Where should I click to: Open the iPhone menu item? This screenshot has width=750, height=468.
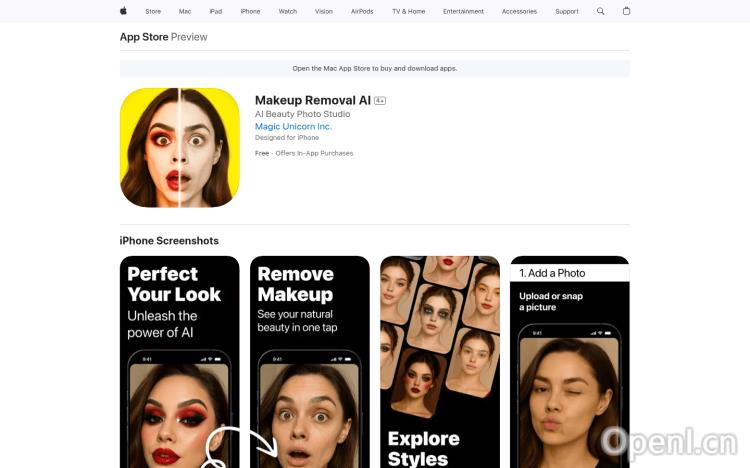pyautogui.click(x=250, y=11)
